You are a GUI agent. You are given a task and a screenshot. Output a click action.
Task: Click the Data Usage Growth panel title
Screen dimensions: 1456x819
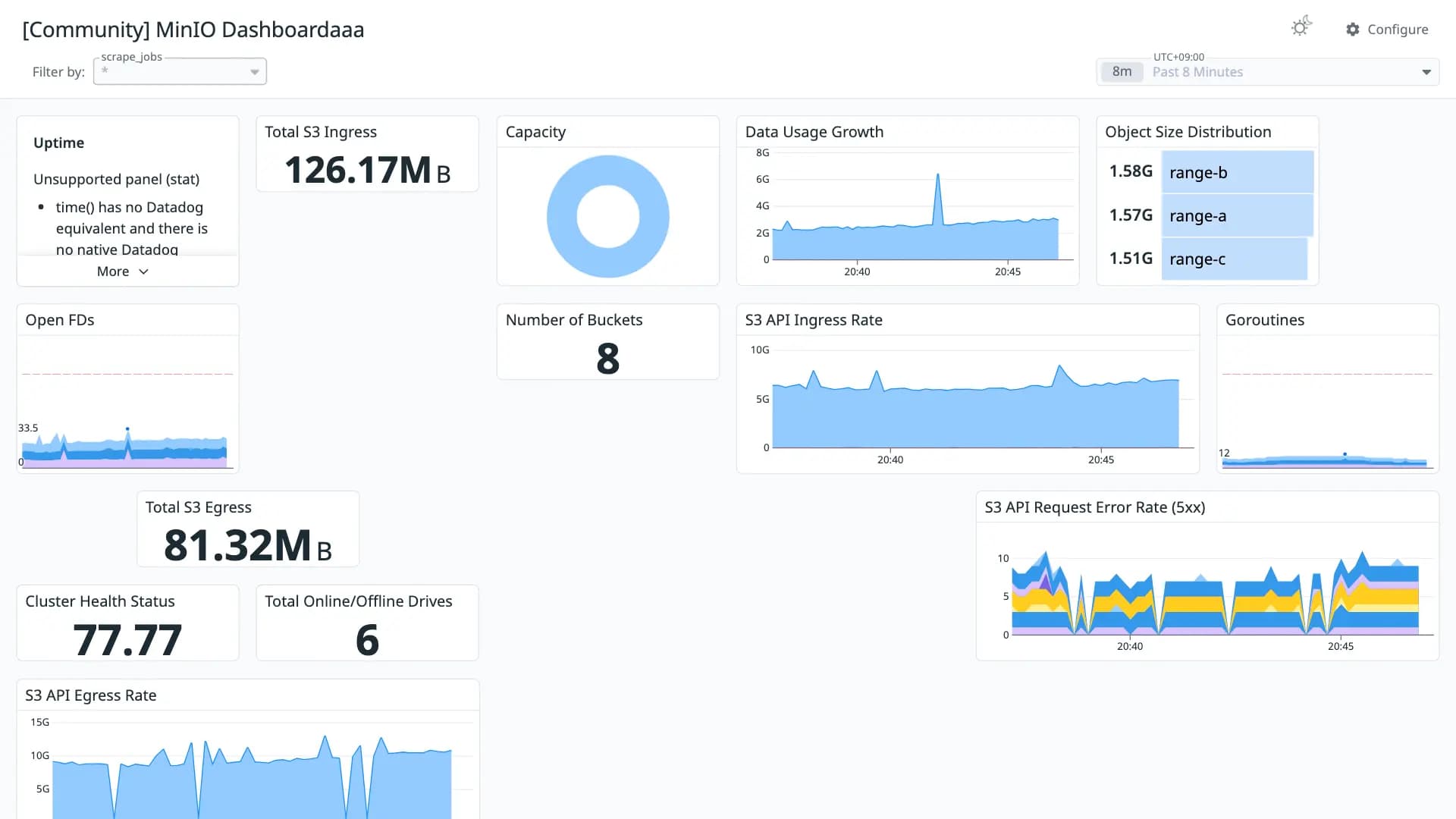click(814, 132)
